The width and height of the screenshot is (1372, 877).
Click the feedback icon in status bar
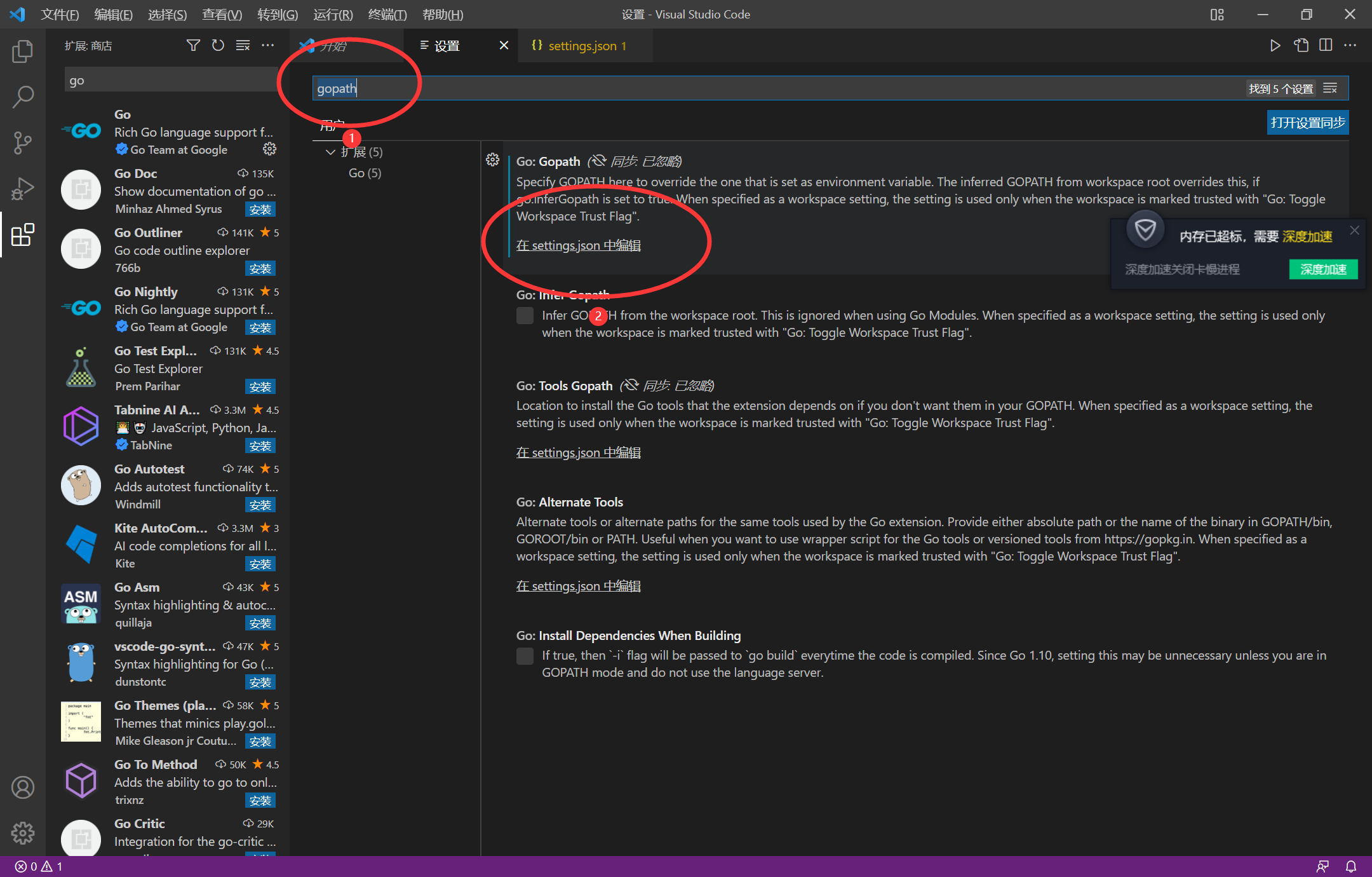(1323, 866)
